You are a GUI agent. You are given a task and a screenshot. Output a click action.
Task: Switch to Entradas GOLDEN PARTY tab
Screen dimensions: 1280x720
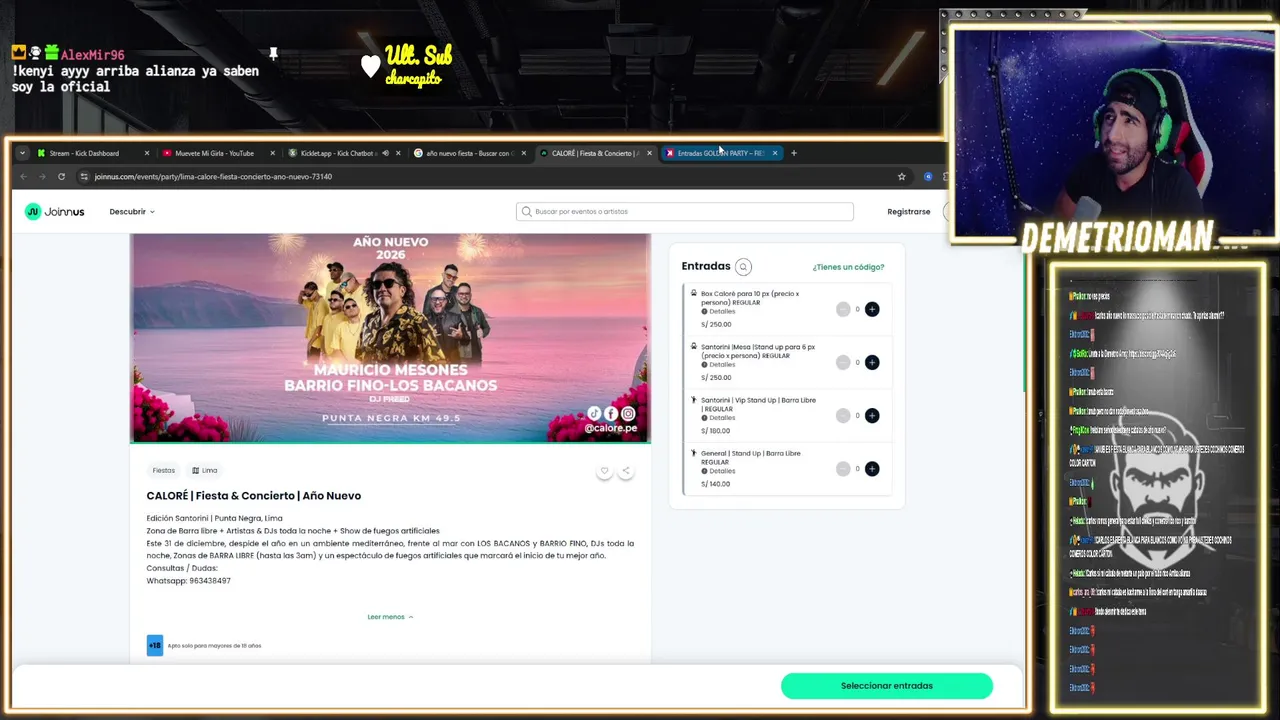click(720, 153)
